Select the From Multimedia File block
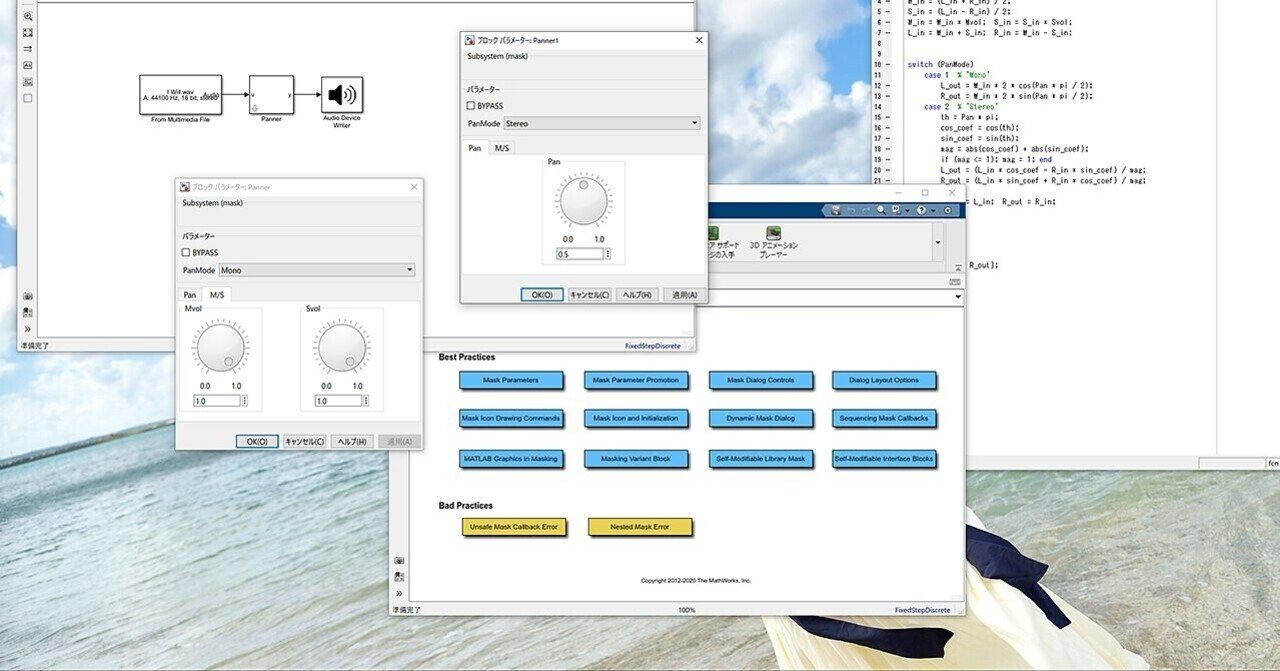The image size is (1280, 671). pyautogui.click(x=180, y=95)
